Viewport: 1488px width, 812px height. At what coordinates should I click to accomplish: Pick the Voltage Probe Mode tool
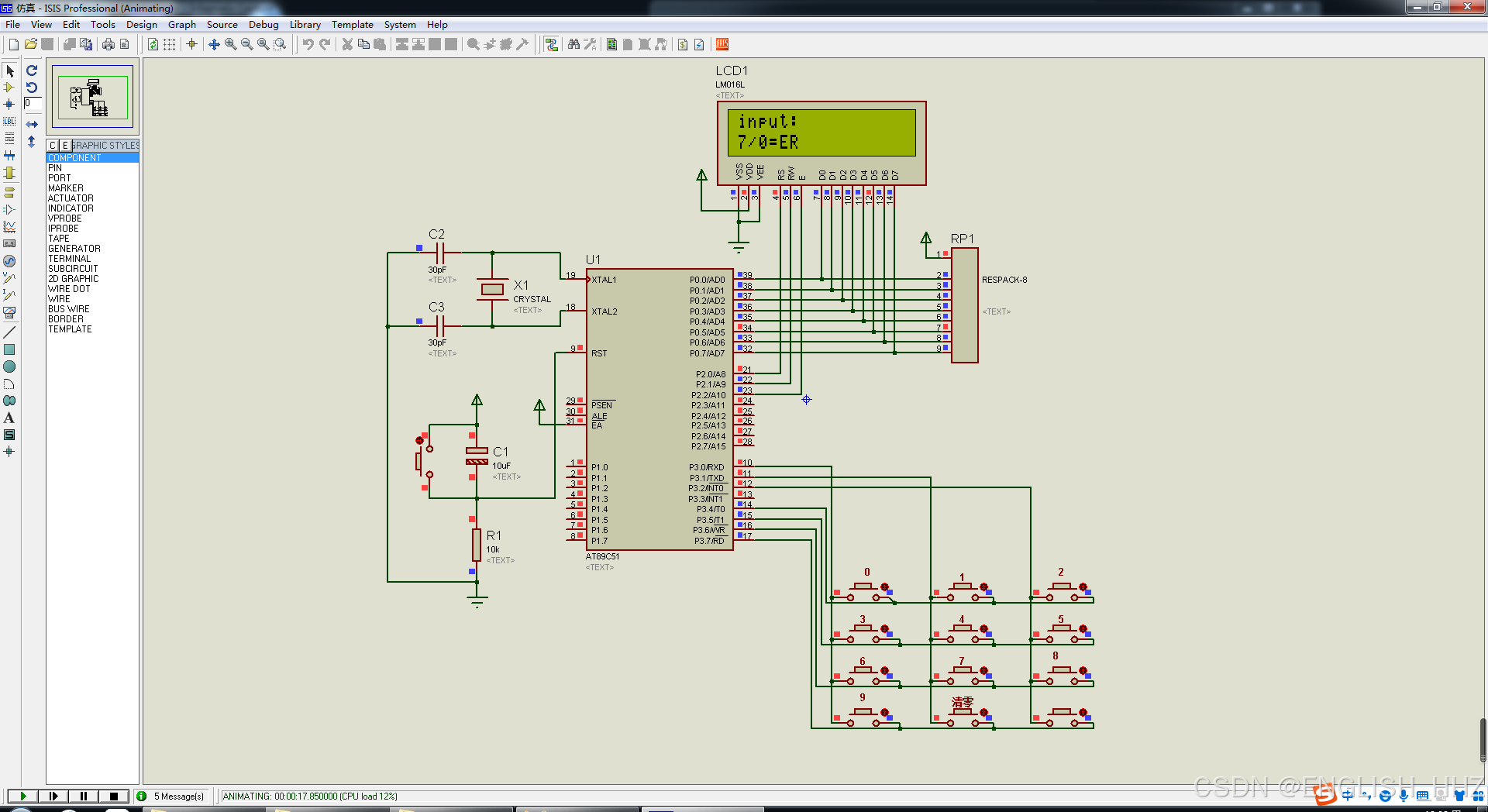point(9,277)
